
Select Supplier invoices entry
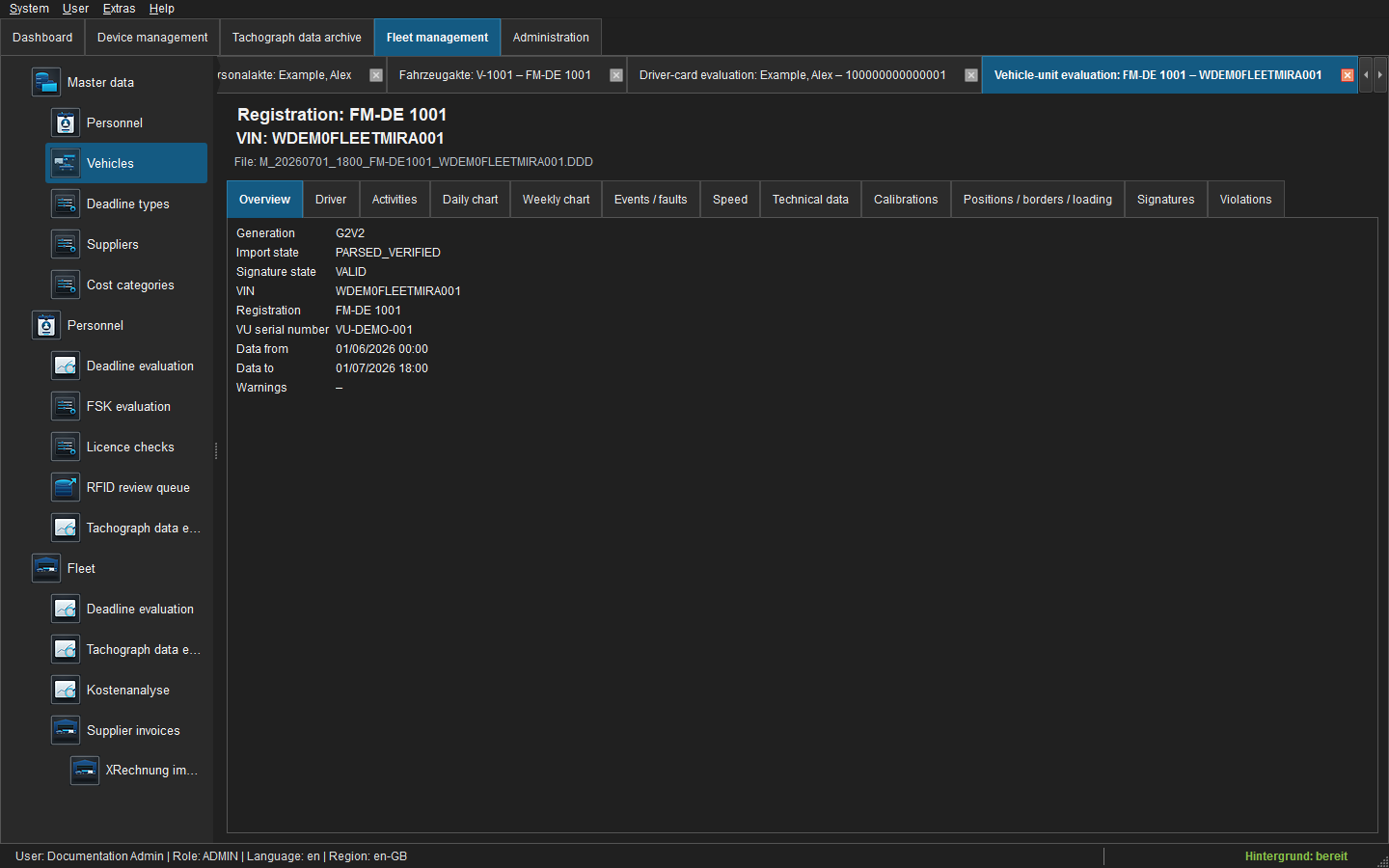pos(126,730)
